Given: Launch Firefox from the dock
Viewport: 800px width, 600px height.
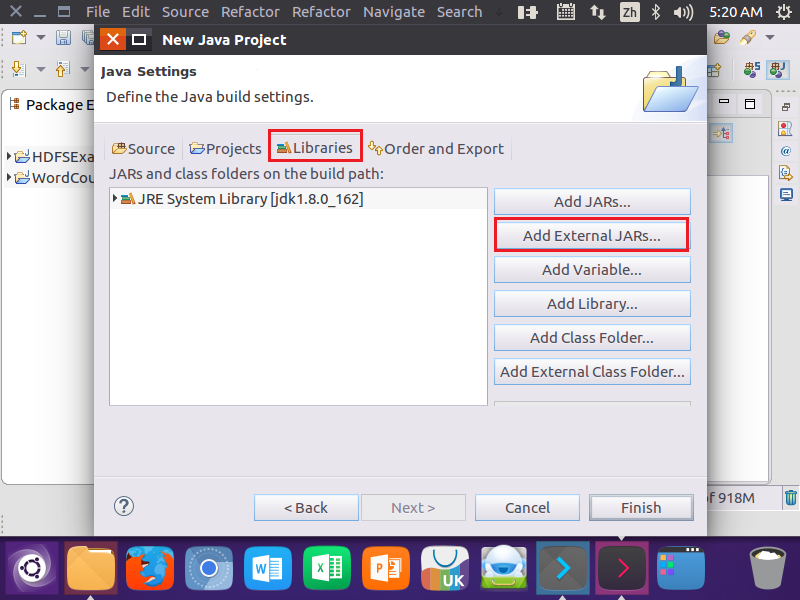Looking at the screenshot, I should pos(149,568).
